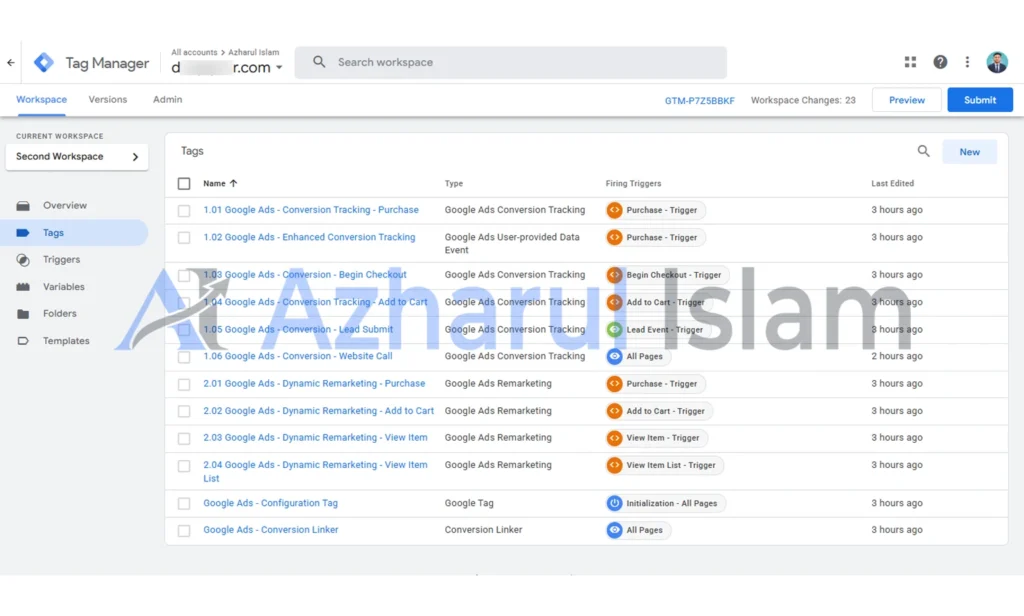This screenshot has width=1024, height=616.
Task: Click the Workspace Changes: 23 text
Action: [x=803, y=100]
